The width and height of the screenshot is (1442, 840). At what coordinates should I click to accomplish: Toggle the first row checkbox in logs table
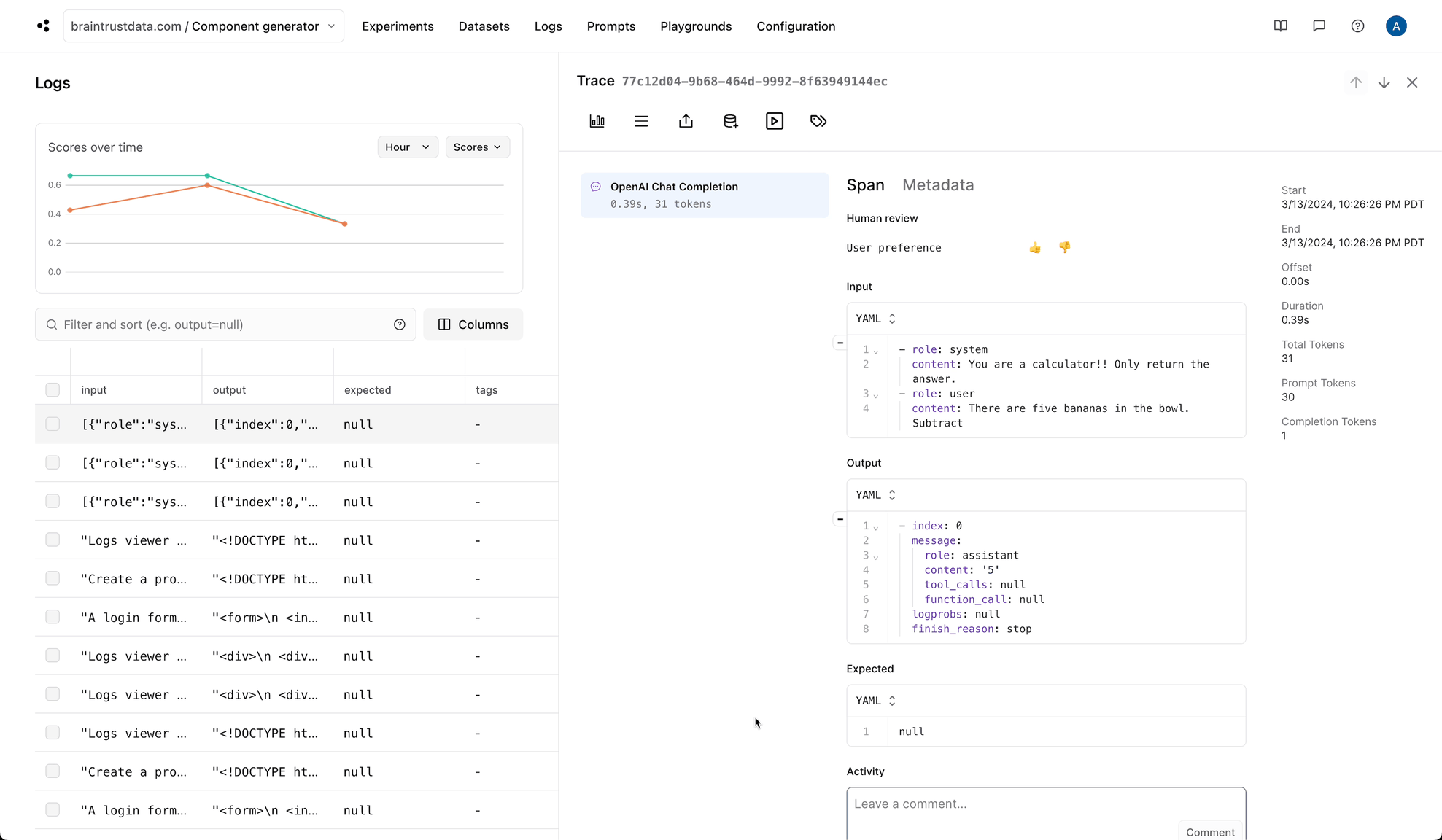tap(53, 424)
